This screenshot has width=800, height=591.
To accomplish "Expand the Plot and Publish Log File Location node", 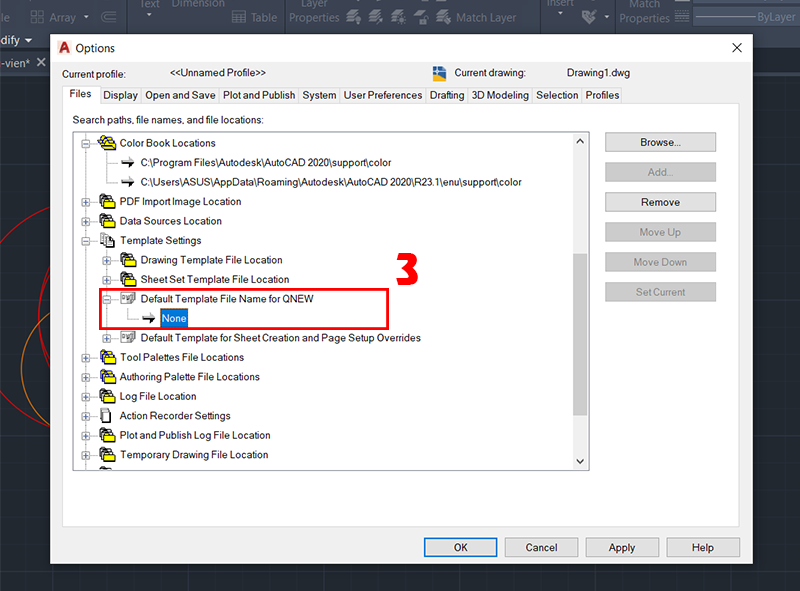I will pos(86,436).
